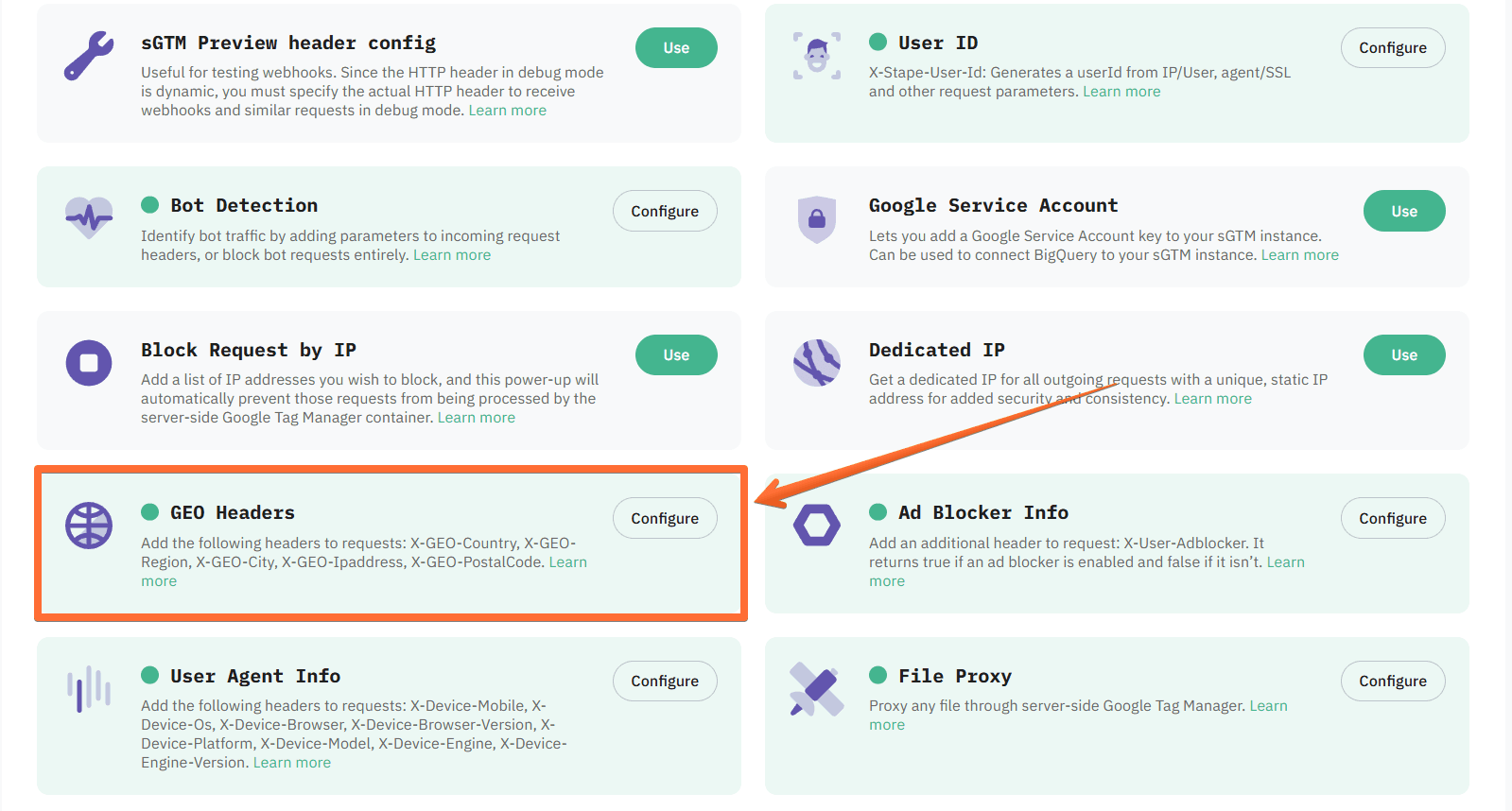1512x811 pixels.
Task: Use the sGTM Preview header config power-up
Action: (x=676, y=48)
